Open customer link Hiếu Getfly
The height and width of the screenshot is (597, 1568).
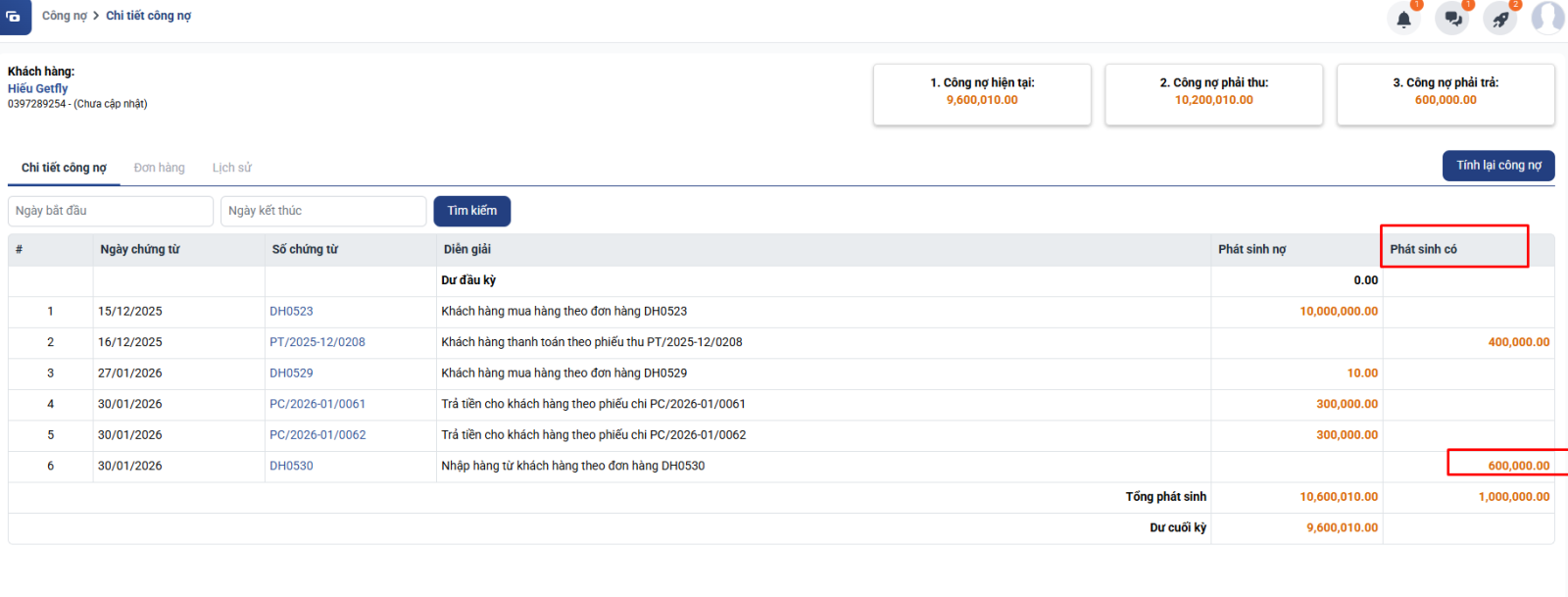point(38,88)
